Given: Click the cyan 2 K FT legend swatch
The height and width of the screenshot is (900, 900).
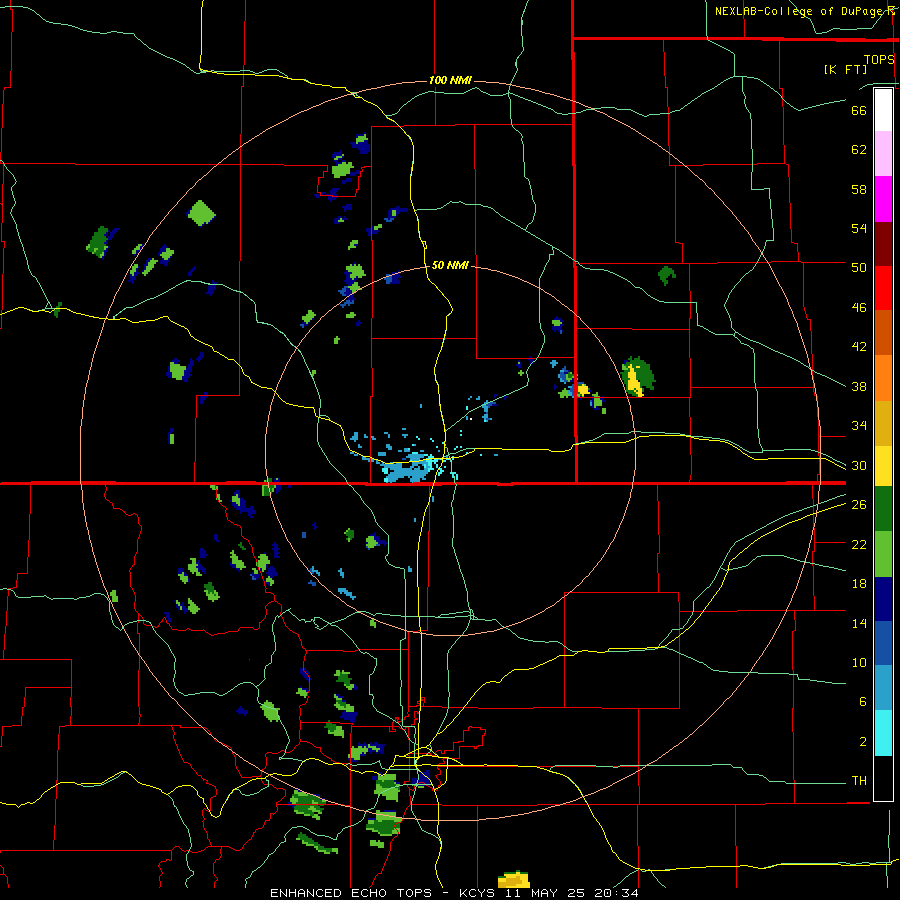Looking at the screenshot, I should [883, 733].
